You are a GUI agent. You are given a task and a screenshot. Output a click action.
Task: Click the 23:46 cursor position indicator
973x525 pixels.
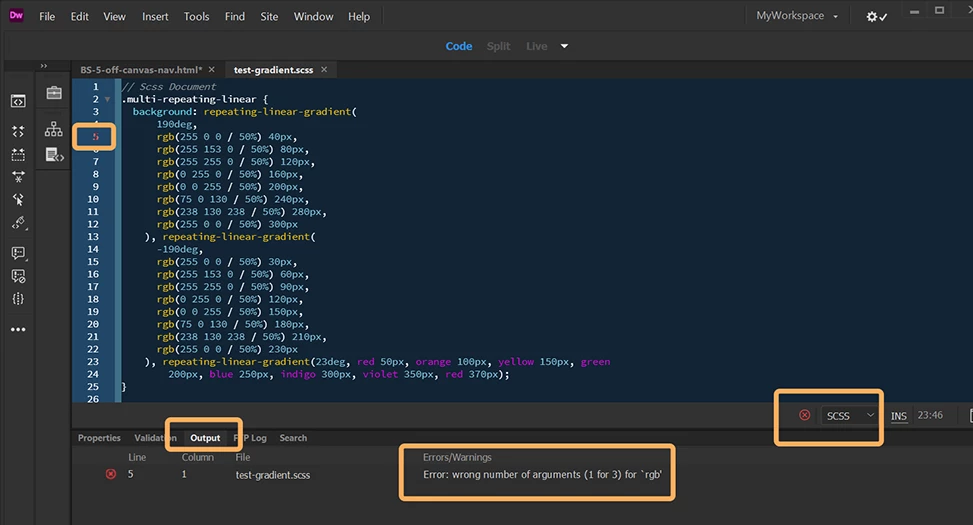pyautogui.click(x=930, y=415)
